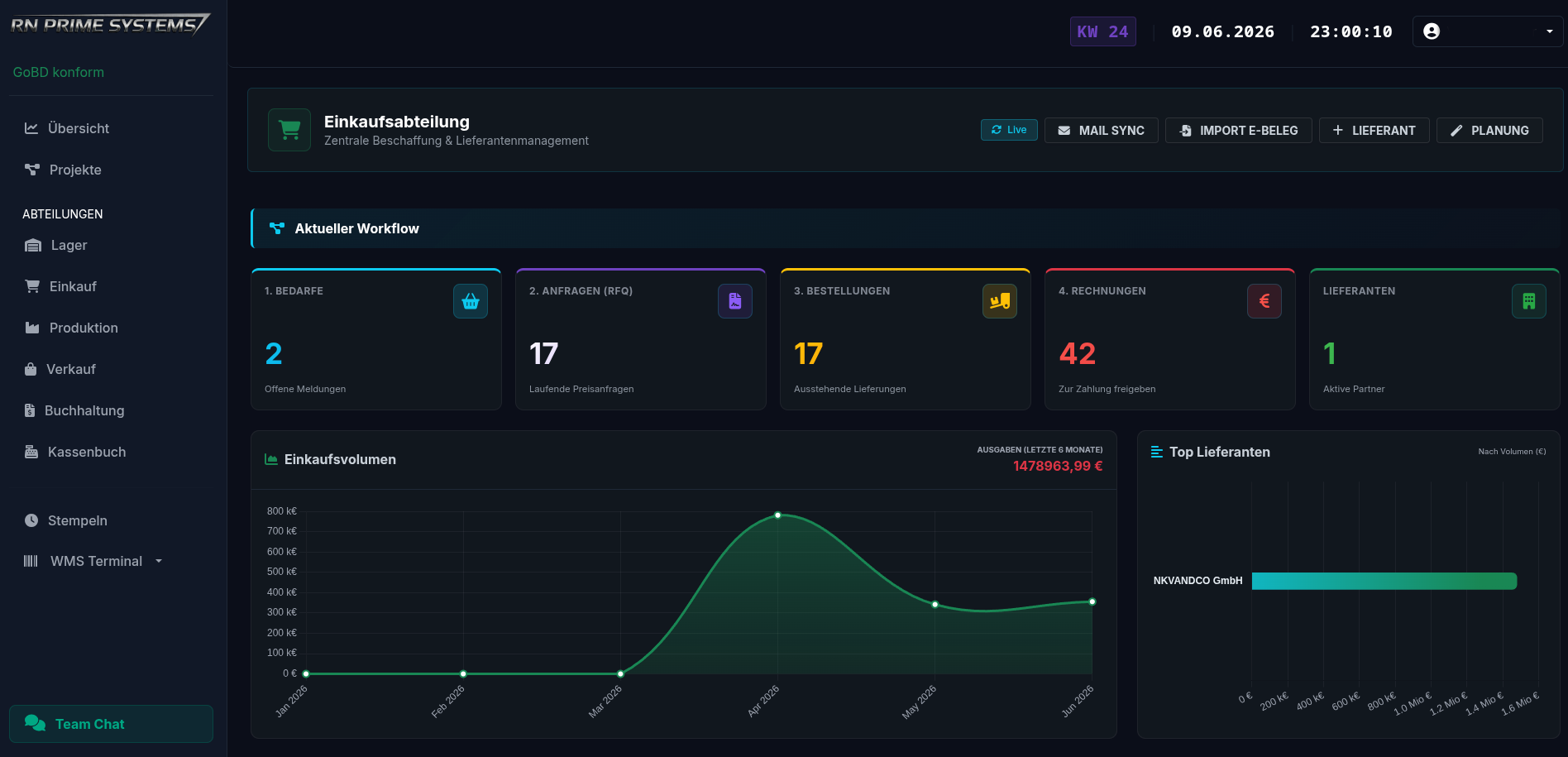Click the Buchhaltung invoice icon
The width and height of the screenshot is (1568, 757).
tap(30, 410)
